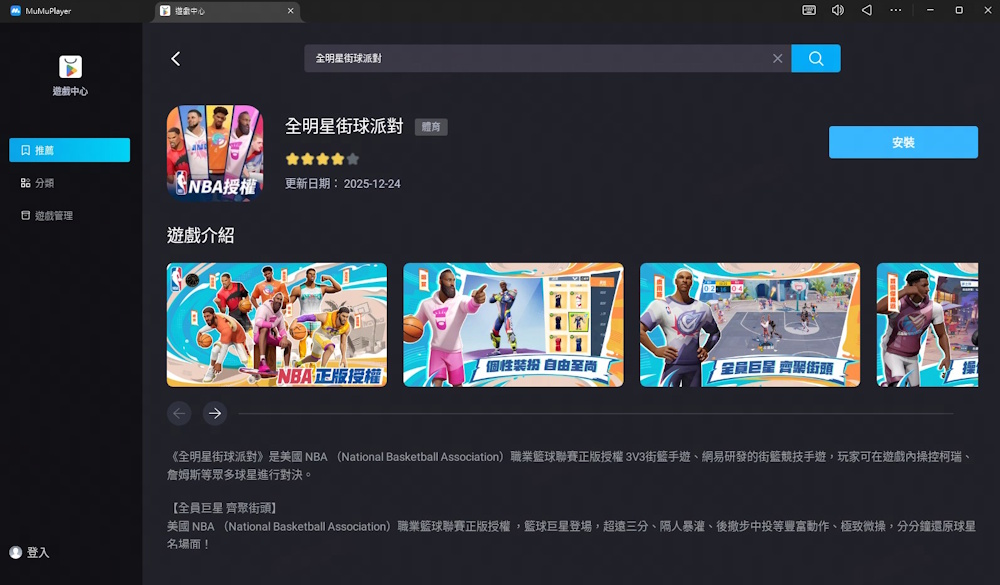Screen dimensions: 1000x585
Task: Show next screenshots with right arrow button
Action: point(214,413)
